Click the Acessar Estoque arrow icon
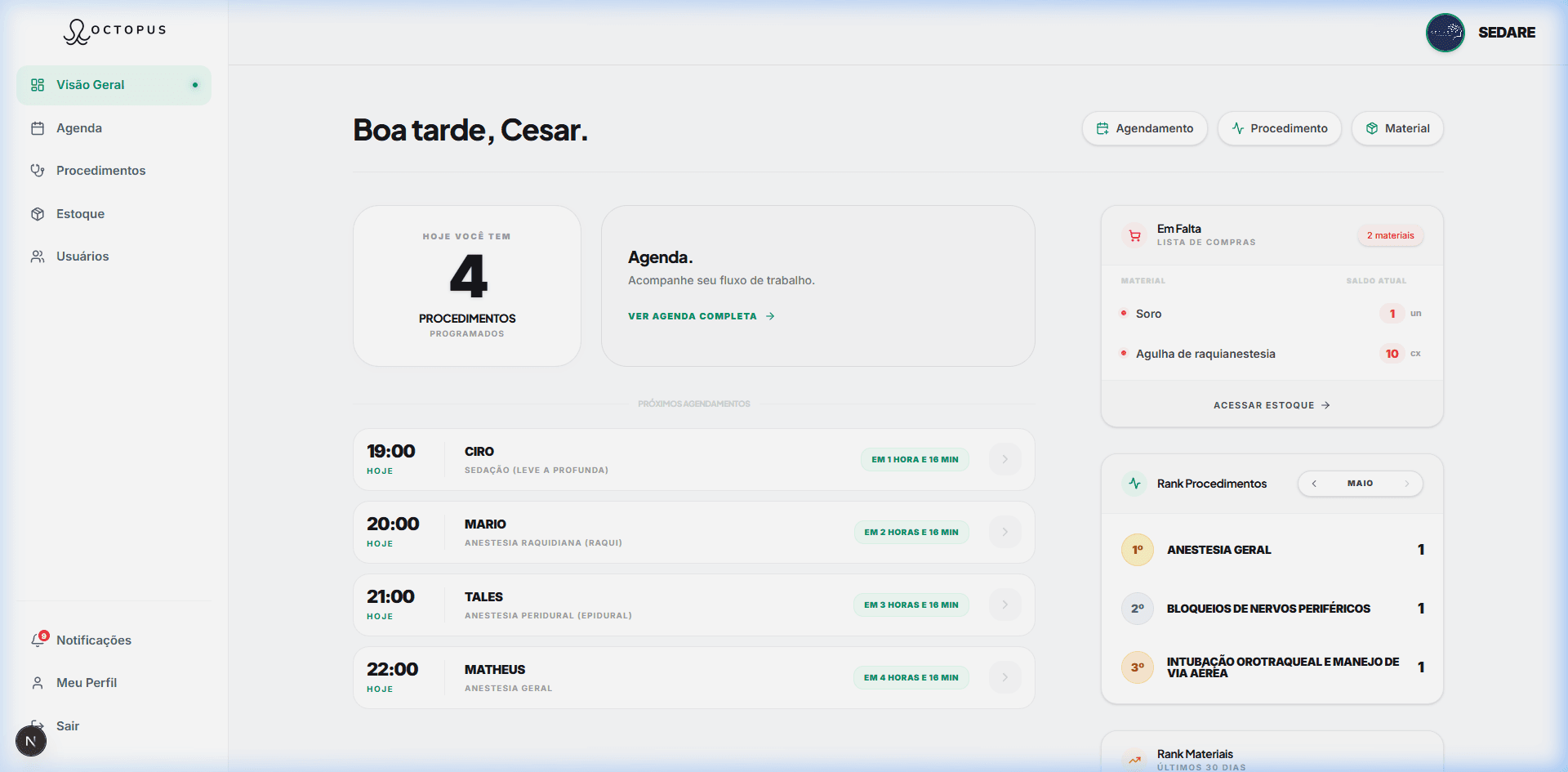 pyautogui.click(x=1325, y=405)
